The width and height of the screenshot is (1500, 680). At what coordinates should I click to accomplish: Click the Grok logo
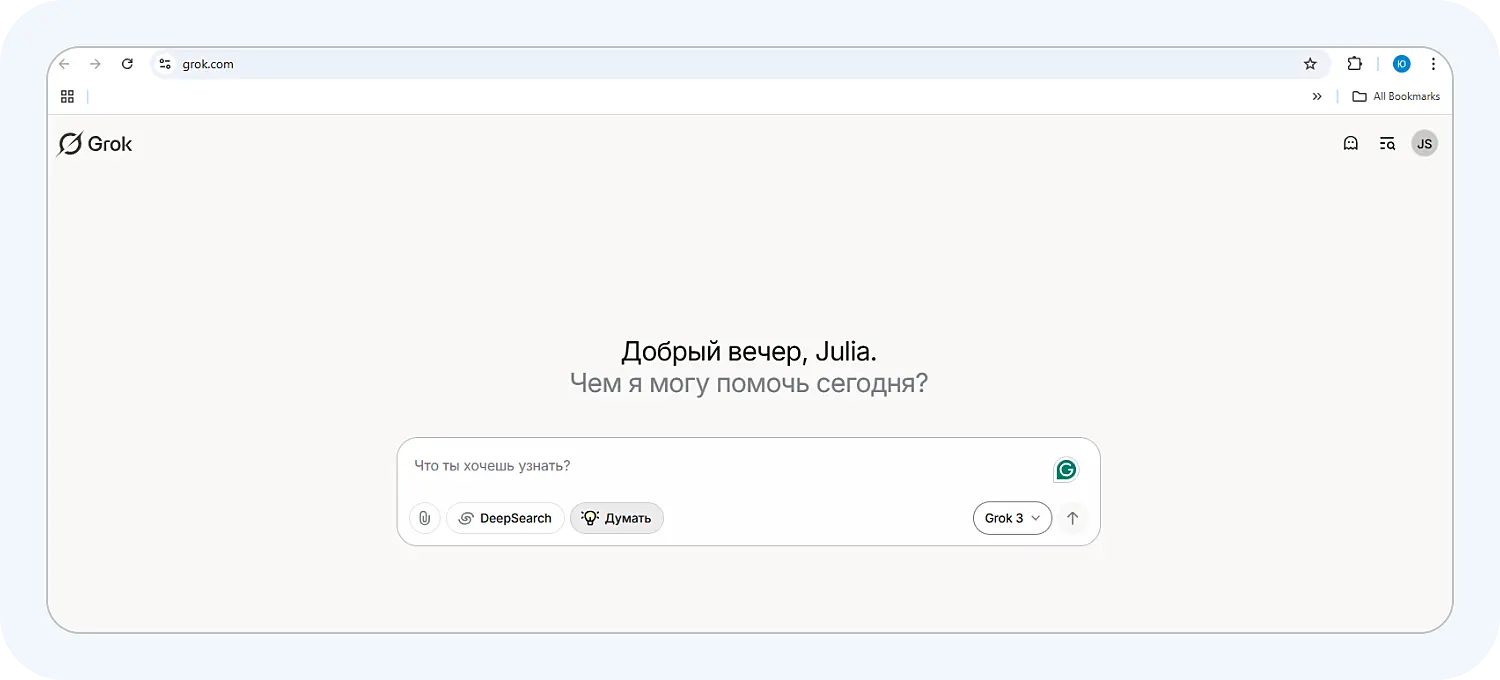[95, 144]
